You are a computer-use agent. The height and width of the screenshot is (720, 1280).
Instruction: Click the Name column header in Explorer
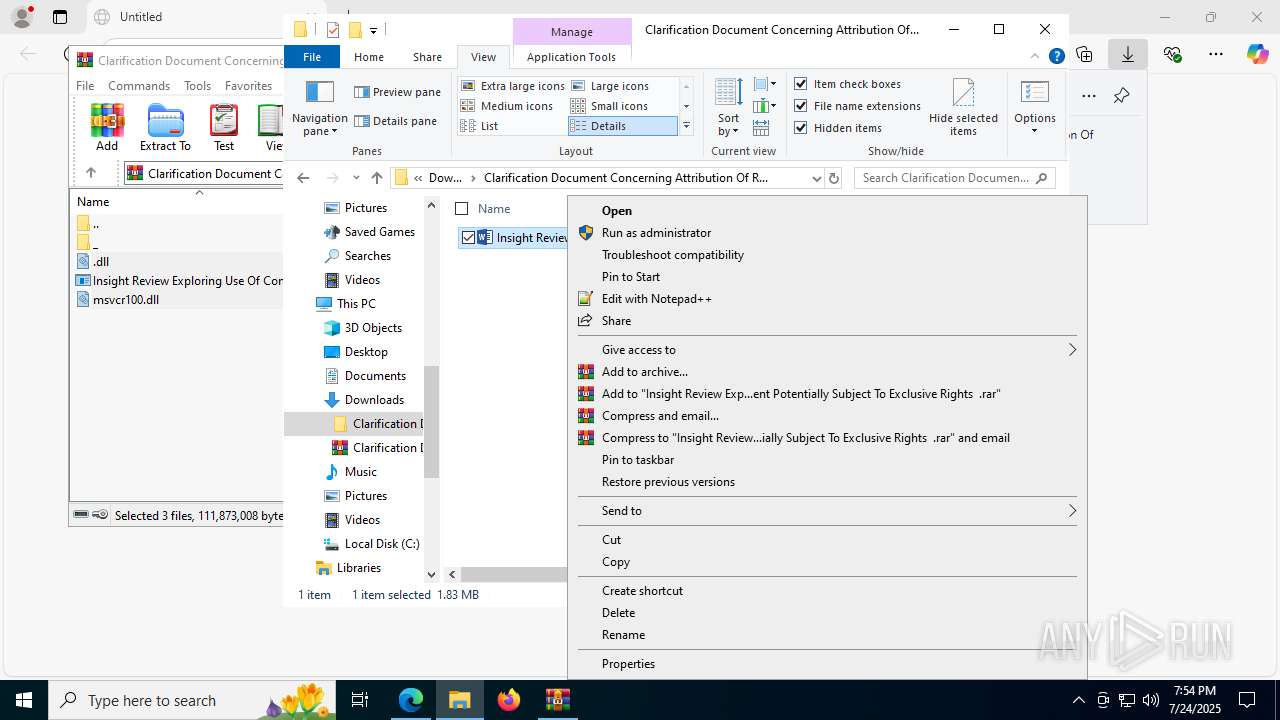pos(494,209)
